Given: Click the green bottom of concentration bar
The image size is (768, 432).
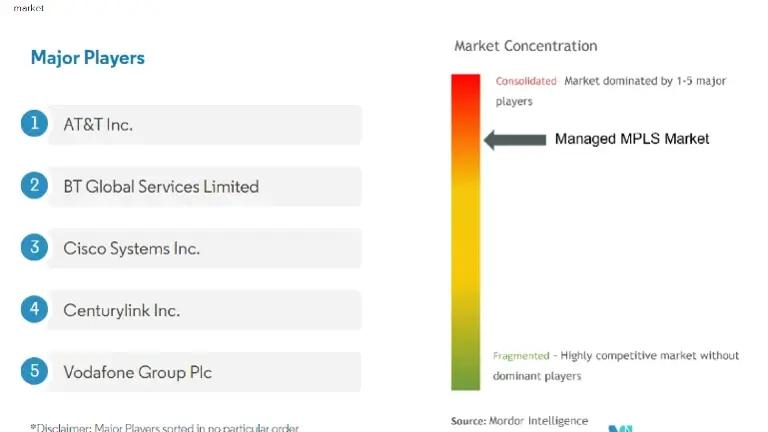Looking at the screenshot, I should coord(465,377).
